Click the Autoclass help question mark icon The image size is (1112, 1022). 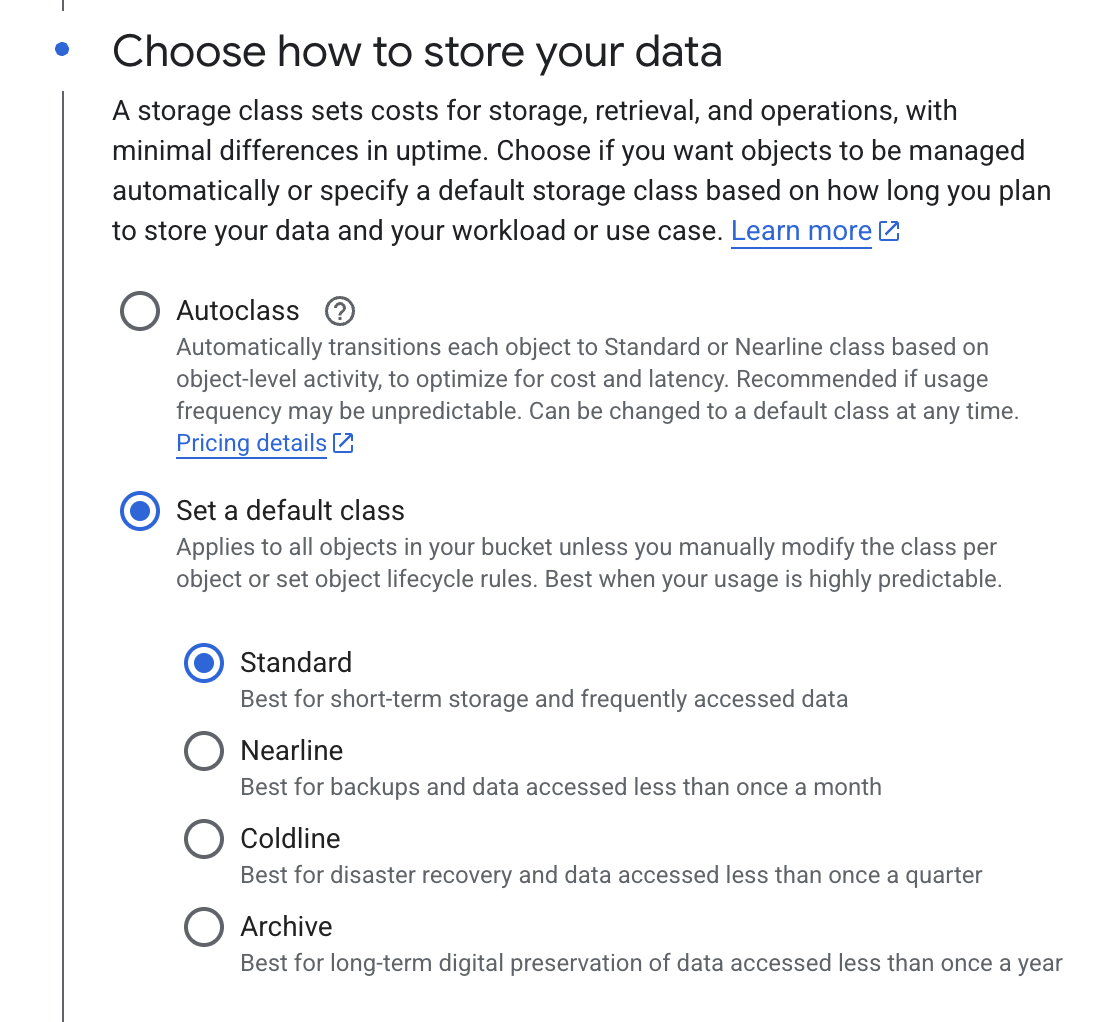click(x=340, y=312)
